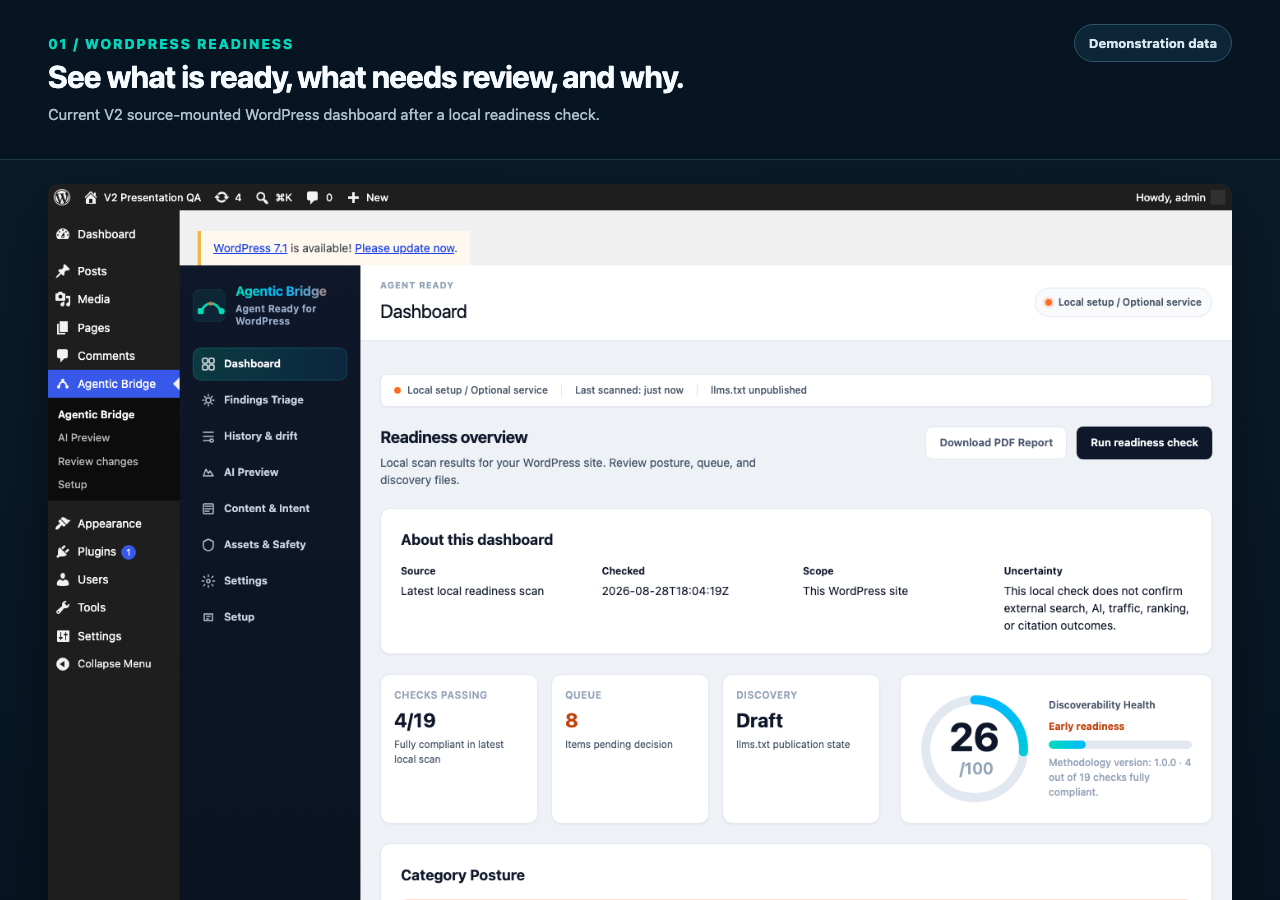Click the Discovery Draft card
This screenshot has height=900, width=1280.
801,749
